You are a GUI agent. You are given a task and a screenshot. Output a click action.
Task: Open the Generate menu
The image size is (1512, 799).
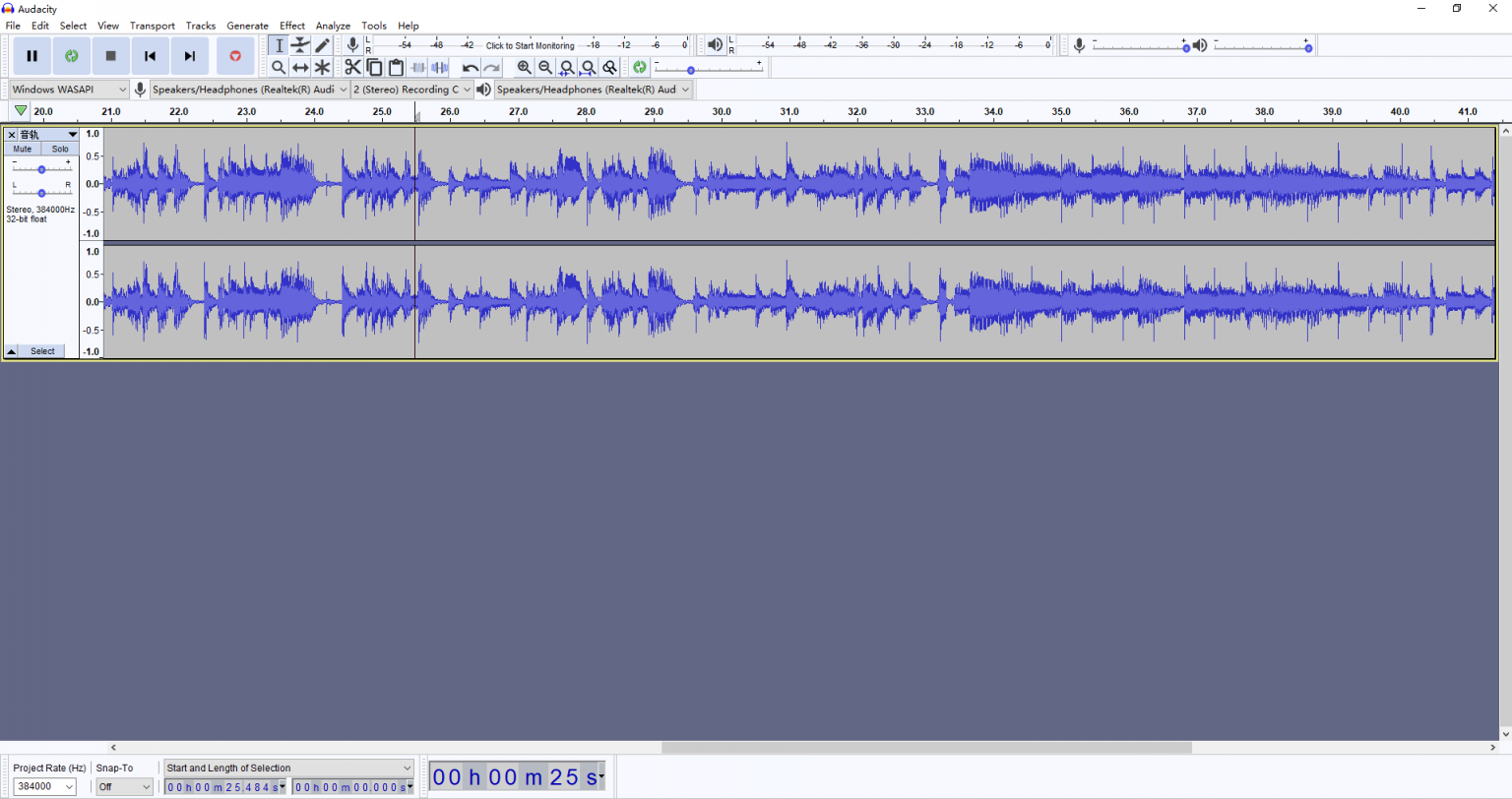247,26
